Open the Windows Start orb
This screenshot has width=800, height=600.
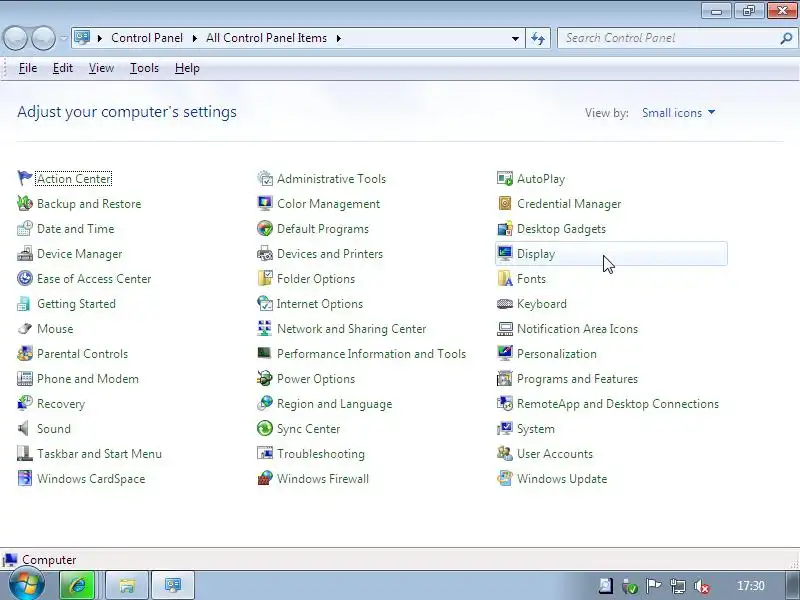coord(27,585)
